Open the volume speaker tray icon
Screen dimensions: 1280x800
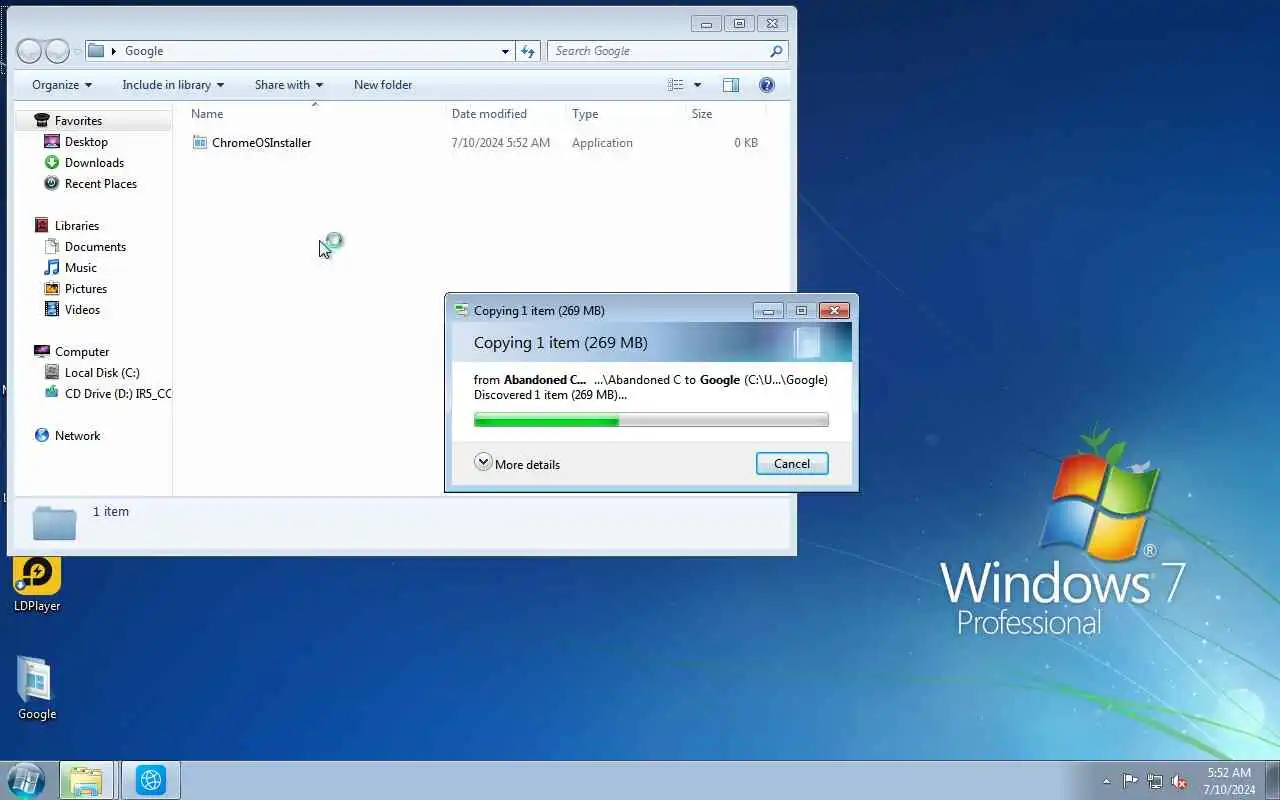(x=1179, y=782)
